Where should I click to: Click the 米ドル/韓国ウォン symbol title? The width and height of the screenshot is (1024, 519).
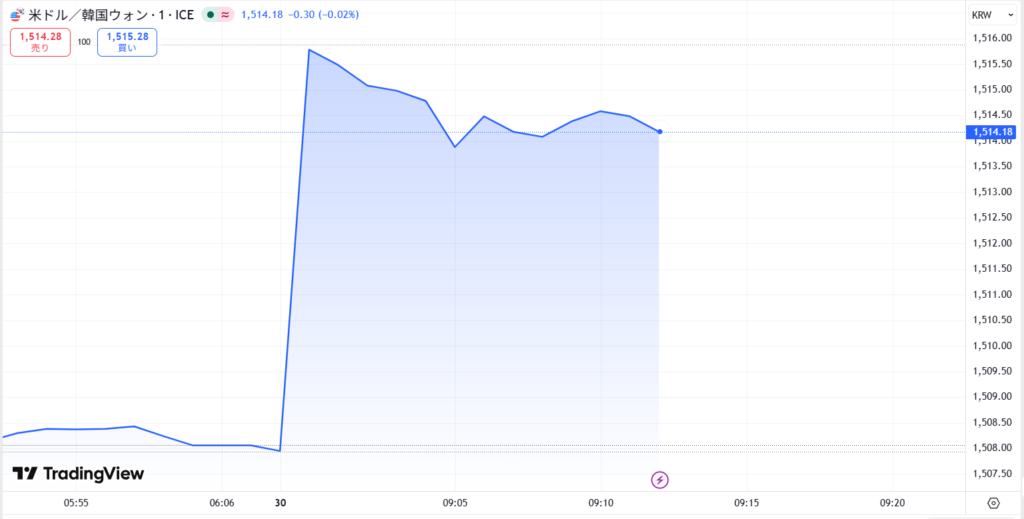[x=111, y=15]
